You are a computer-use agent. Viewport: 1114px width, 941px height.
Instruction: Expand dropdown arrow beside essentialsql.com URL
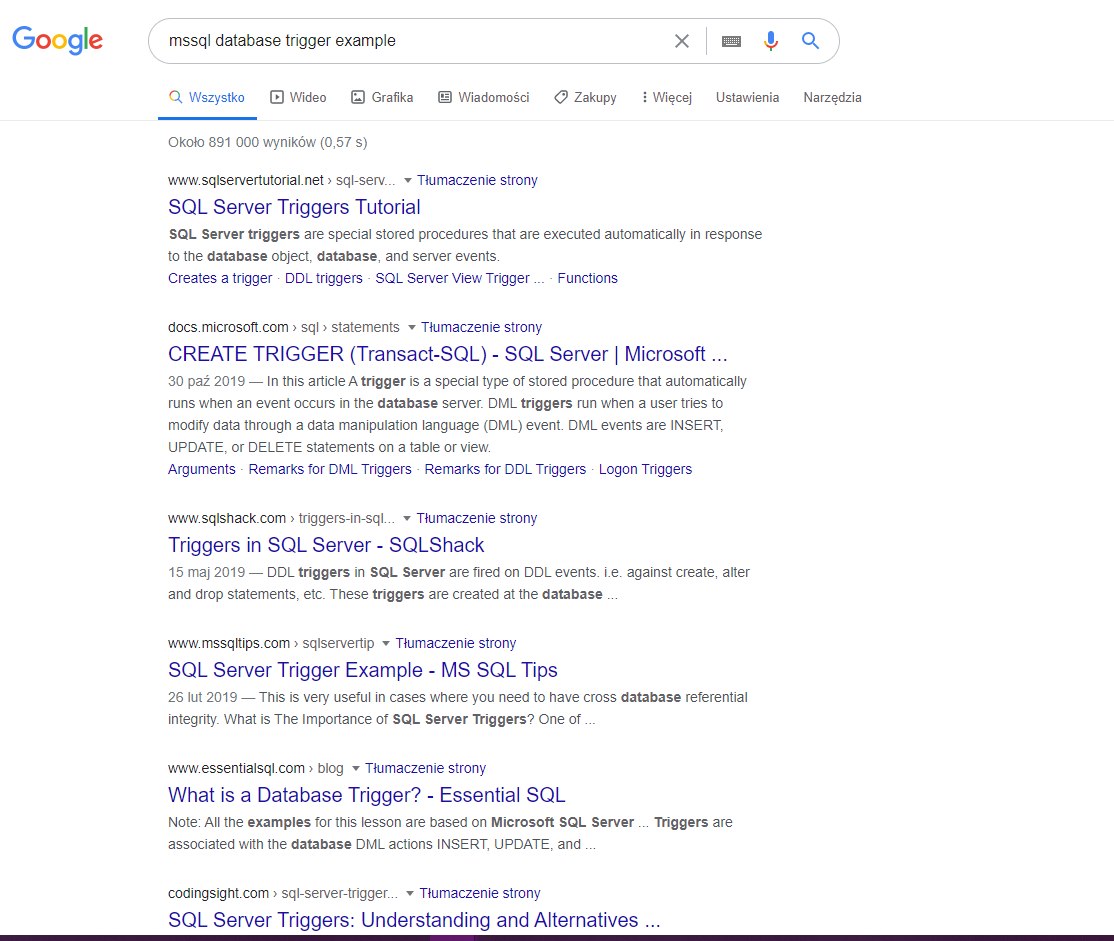tap(356, 769)
